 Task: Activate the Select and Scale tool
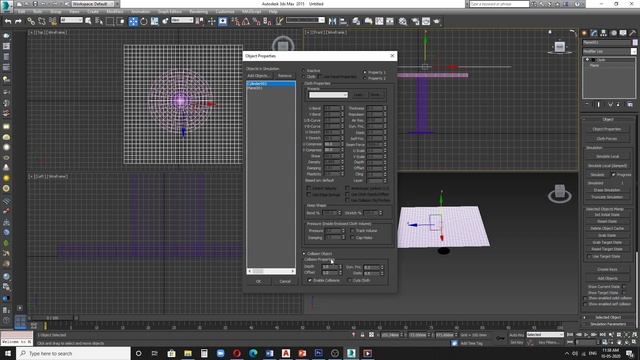point(154,21)
